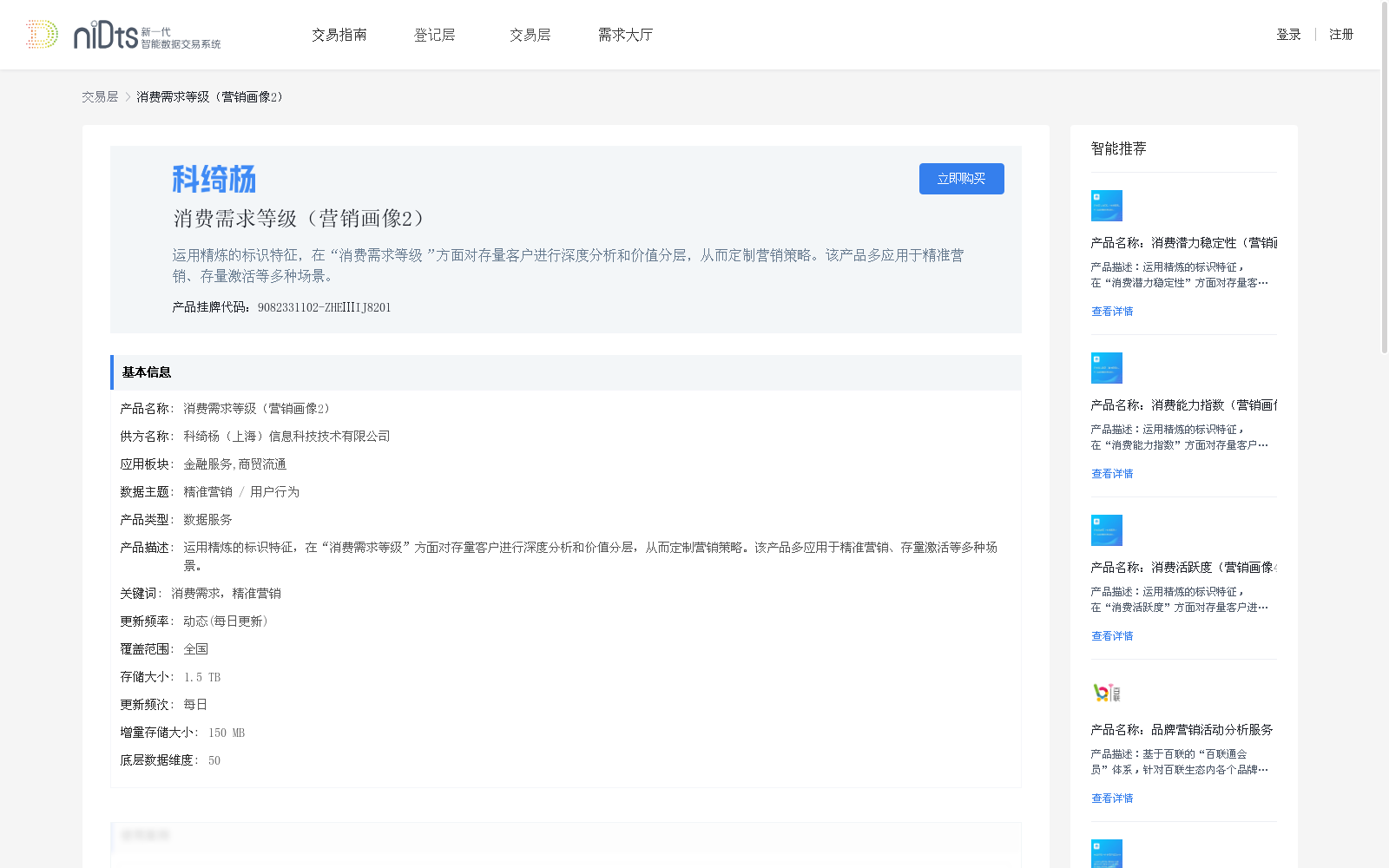Open the 交易指南 menu
The width and height of the screenshot is (1389, 868).
coord(339,35)
